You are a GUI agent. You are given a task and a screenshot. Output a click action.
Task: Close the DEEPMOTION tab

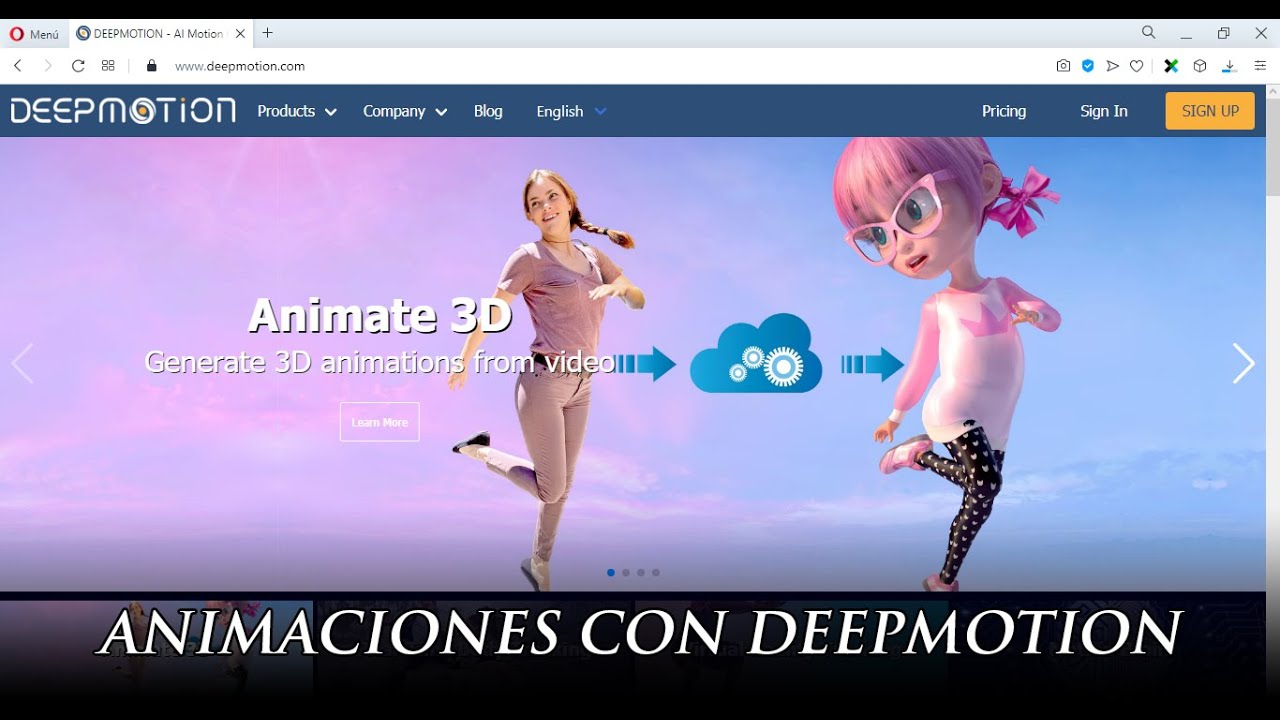240,34
